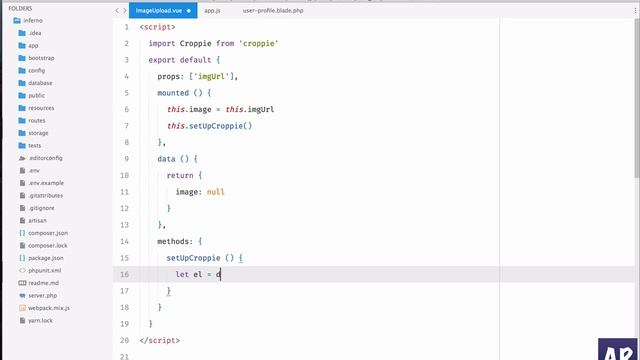Click the 'setUpCroppie () {' method line
This screenshot has width=640, height=360.
204,258
